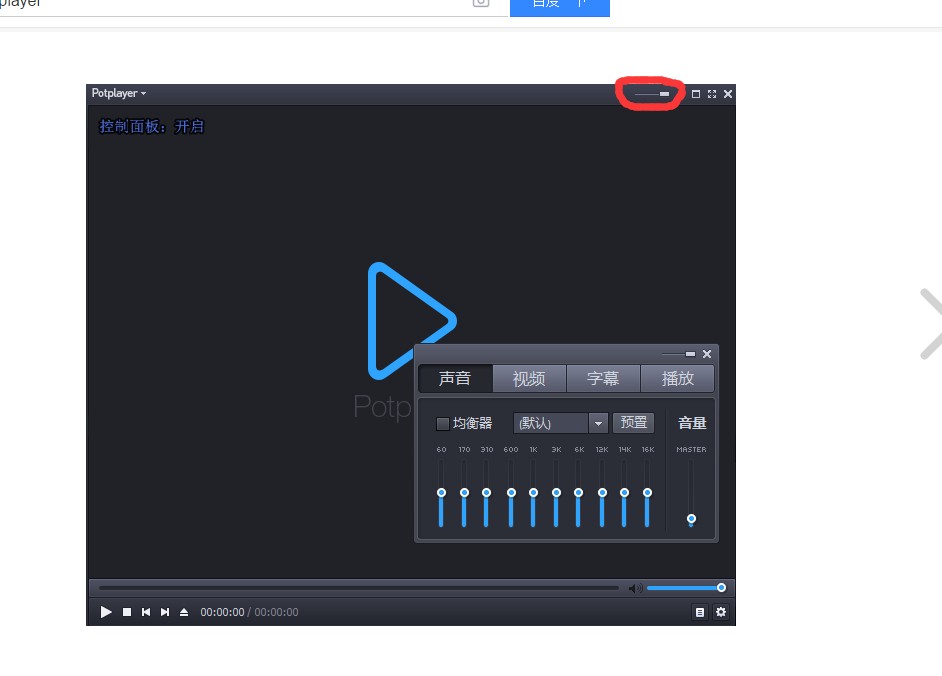
Task: Open the 播放 tab
Action: click(677, 378)
